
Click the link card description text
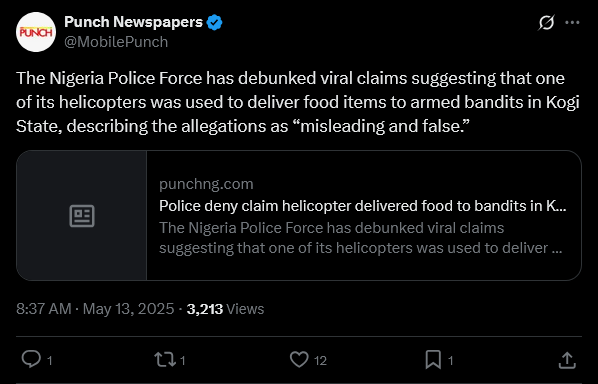[360, 238]
